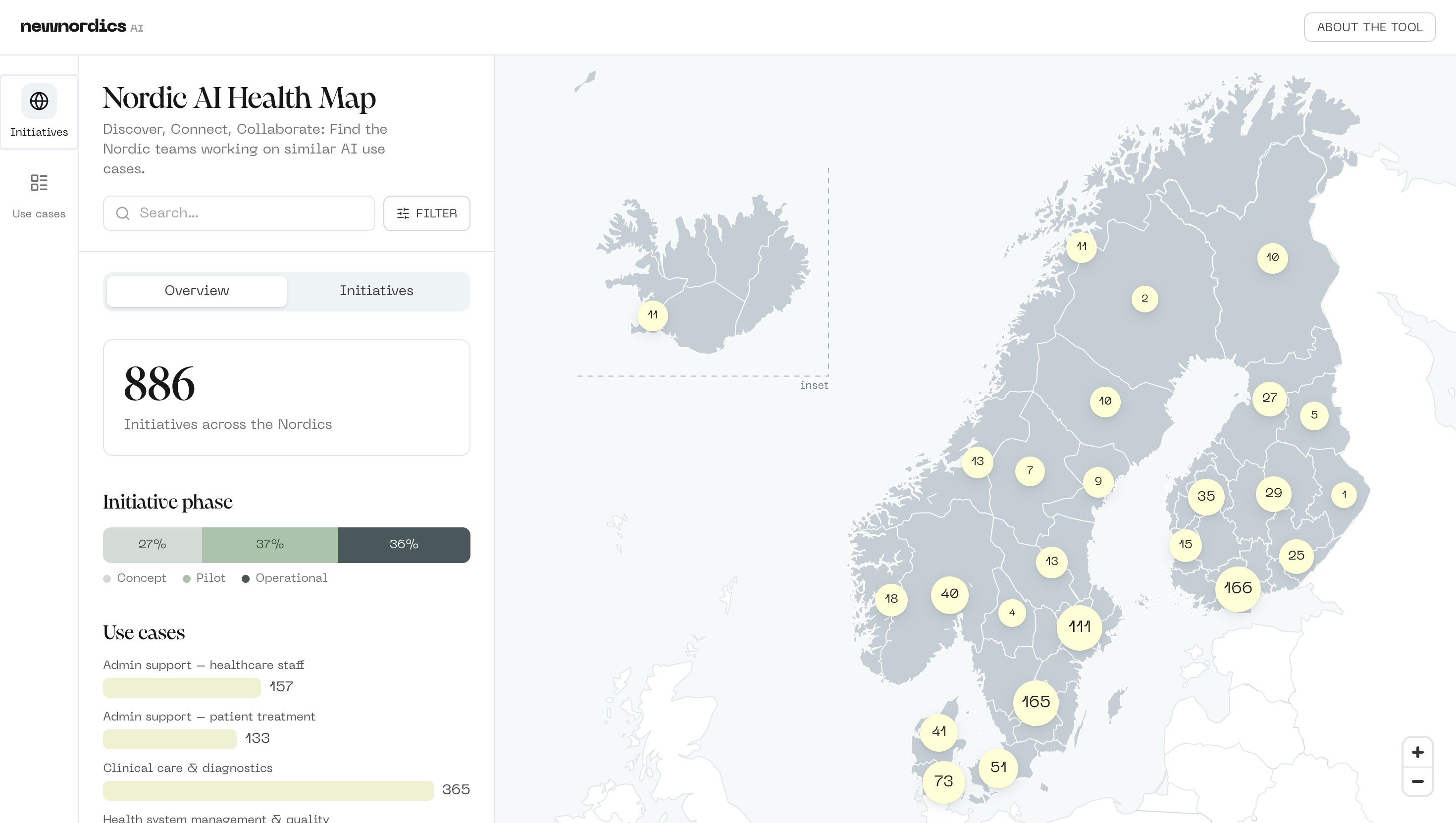Open the Initiatives globe icon in sidebar
This screenshot has height=823, width=1456.
tap(39, 101)
